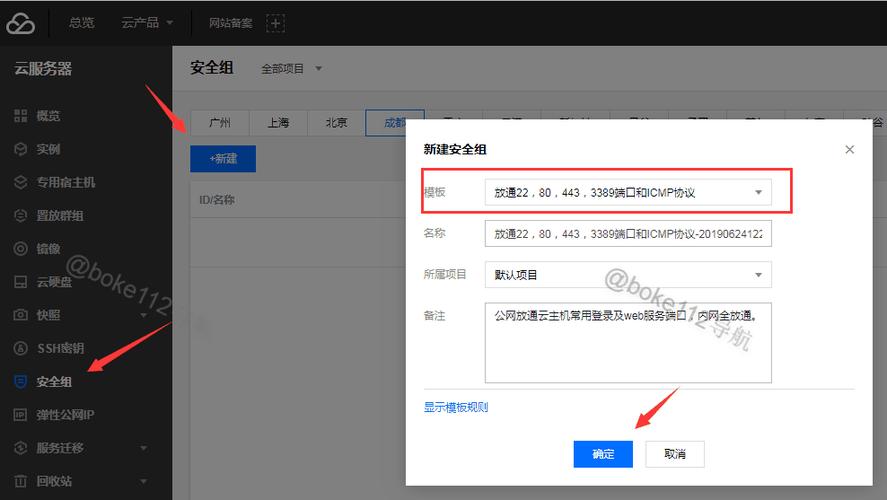
Task: Click the 显示模板规则 link
Action: pos(456,407)
